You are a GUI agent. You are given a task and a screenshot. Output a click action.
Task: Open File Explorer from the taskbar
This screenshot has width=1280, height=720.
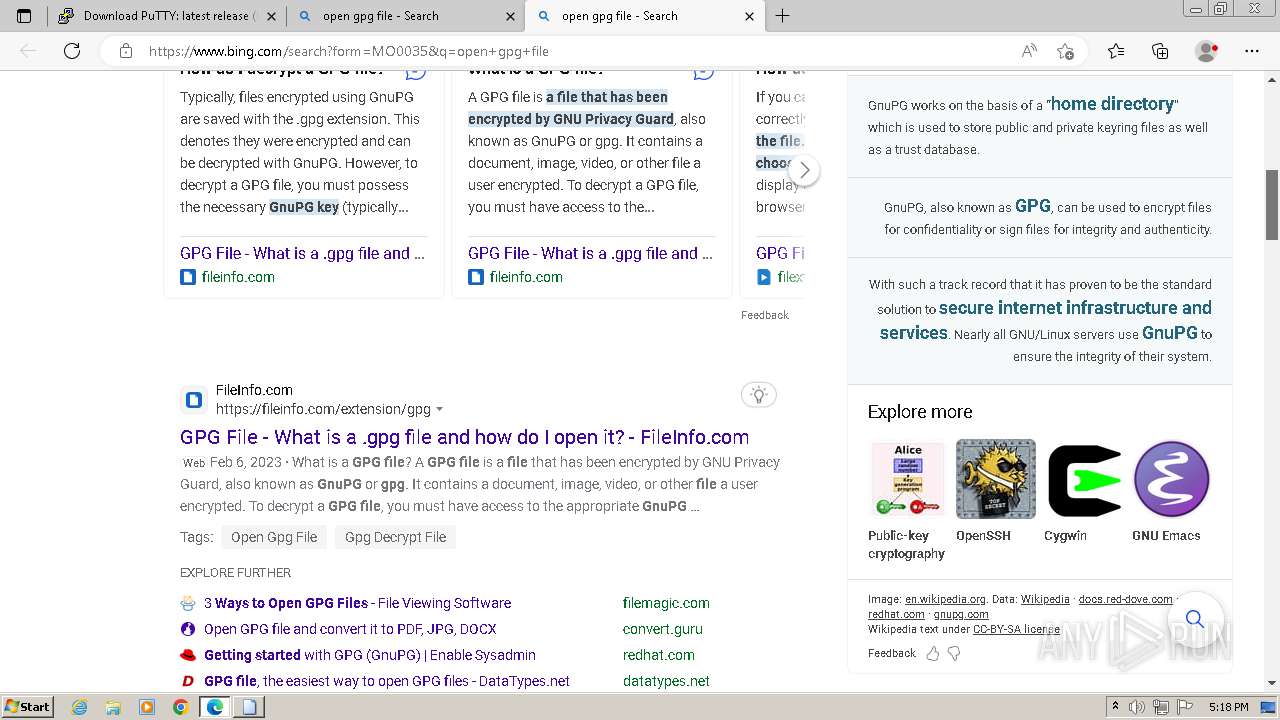point(113,707)
